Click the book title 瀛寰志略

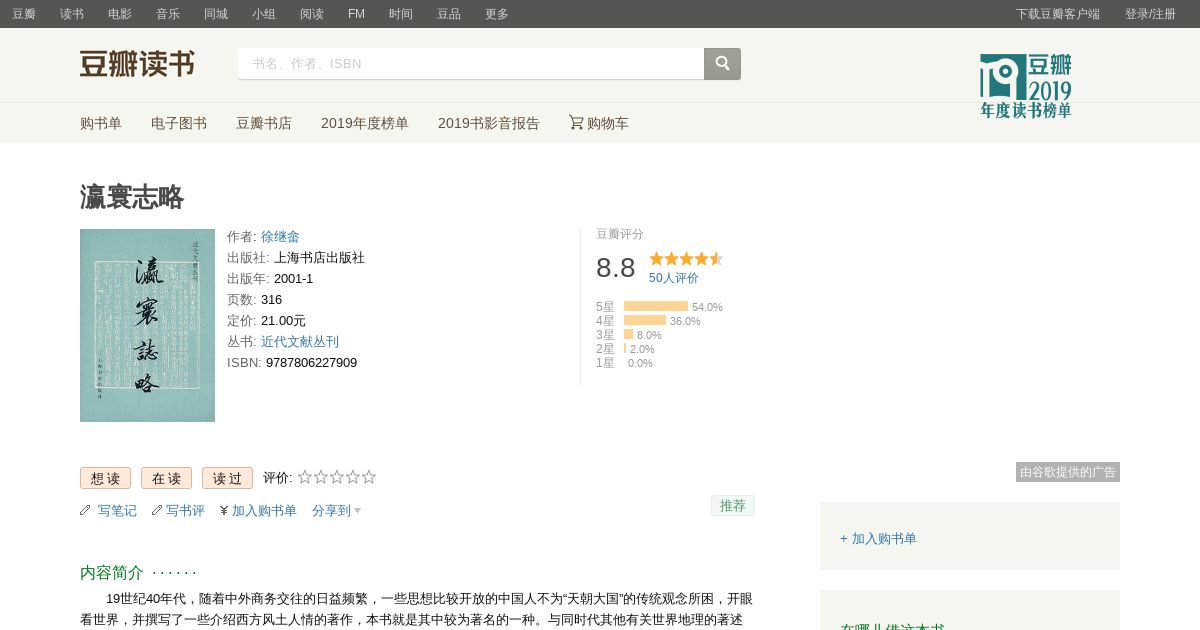(x=132, y=197)
